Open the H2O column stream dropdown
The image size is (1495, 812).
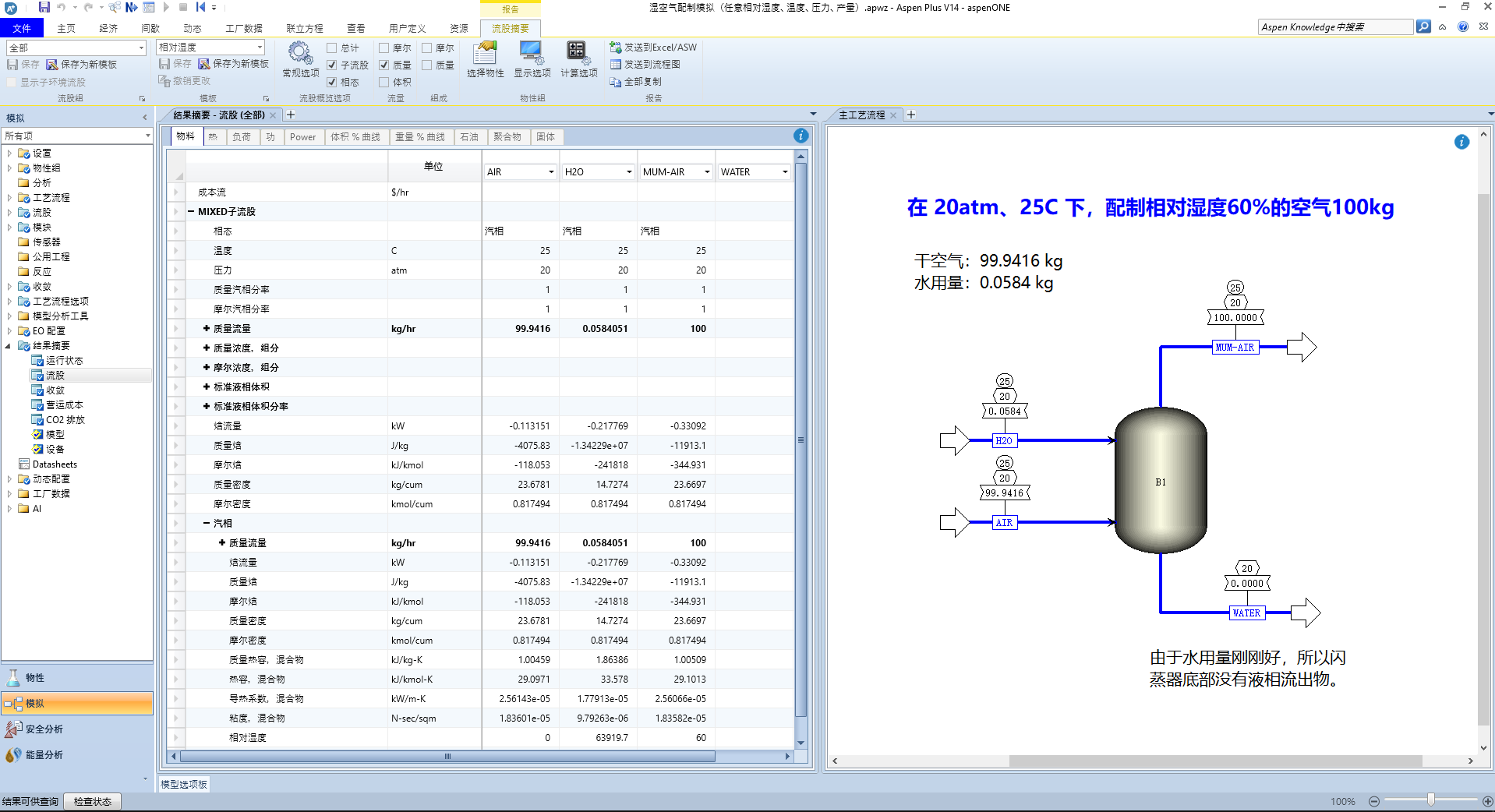pyautogui.click(x=629, y=171)
